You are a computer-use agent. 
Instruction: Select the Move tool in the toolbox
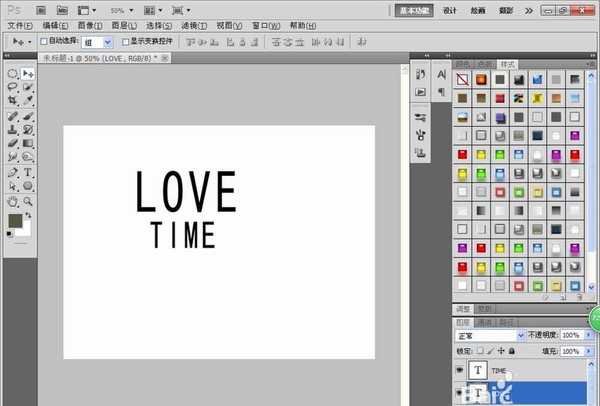click(x=28, y=73)
